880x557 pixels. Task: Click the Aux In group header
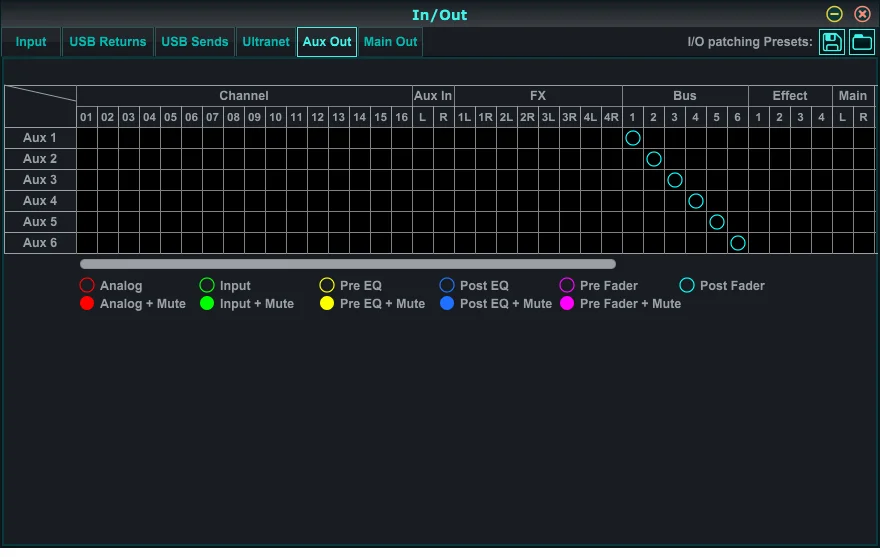[433, 96]
